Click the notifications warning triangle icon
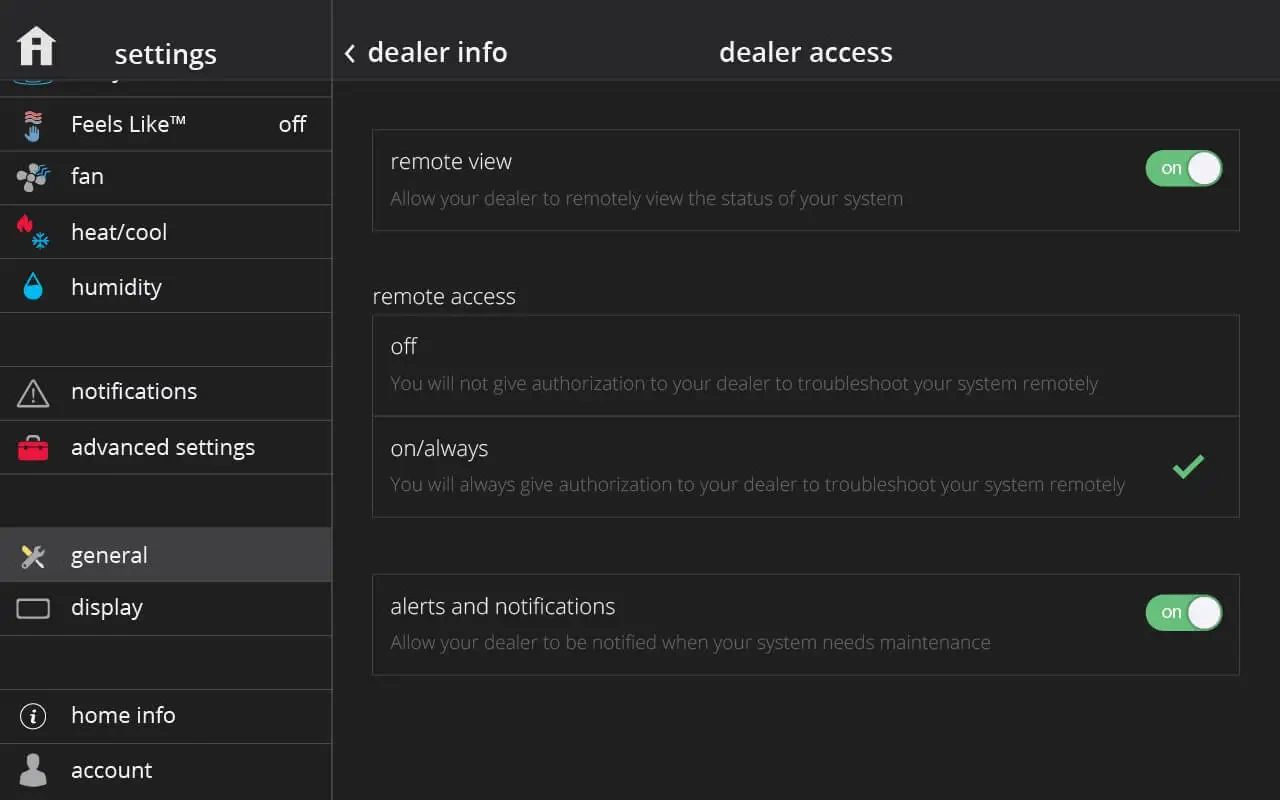 33,393
